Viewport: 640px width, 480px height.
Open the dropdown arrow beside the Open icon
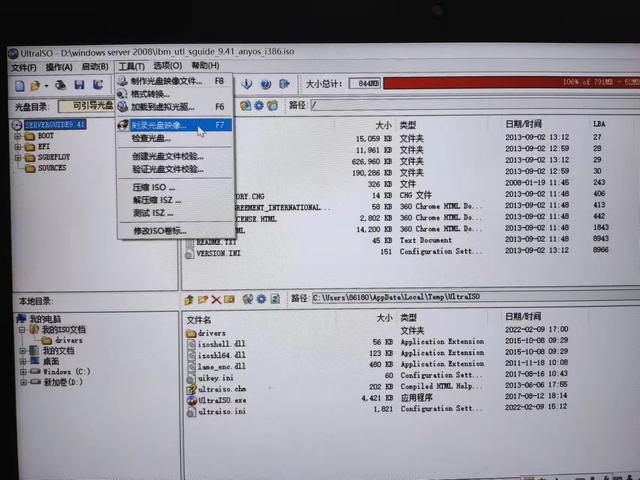click(x=47, y=86)
